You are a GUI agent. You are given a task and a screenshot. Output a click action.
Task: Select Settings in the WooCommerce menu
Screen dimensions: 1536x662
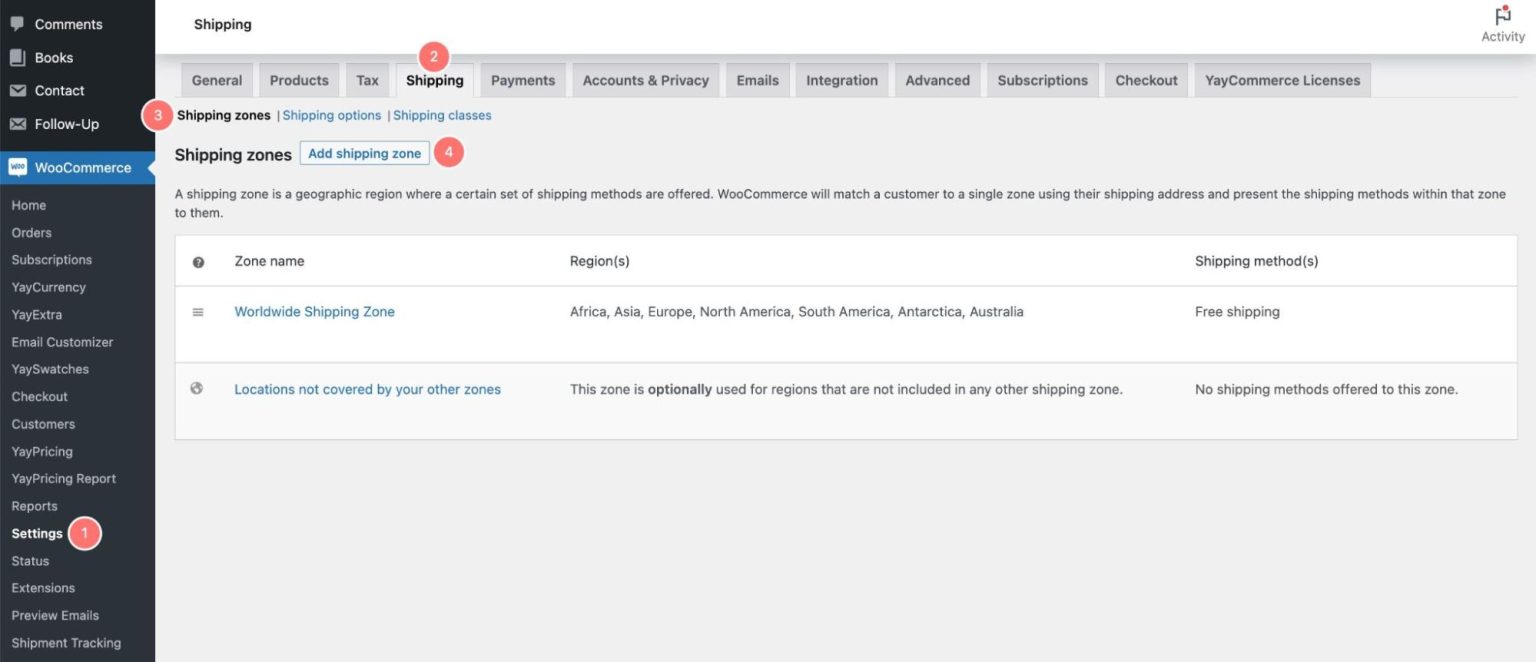pyautogui.click(x=35, y=533)
